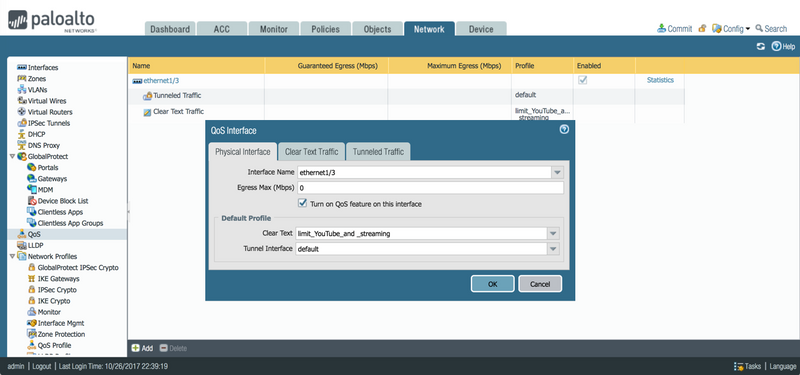
Task: Open the Clear Text Traffic dialog tab
Action: click(x=312, y=152)
